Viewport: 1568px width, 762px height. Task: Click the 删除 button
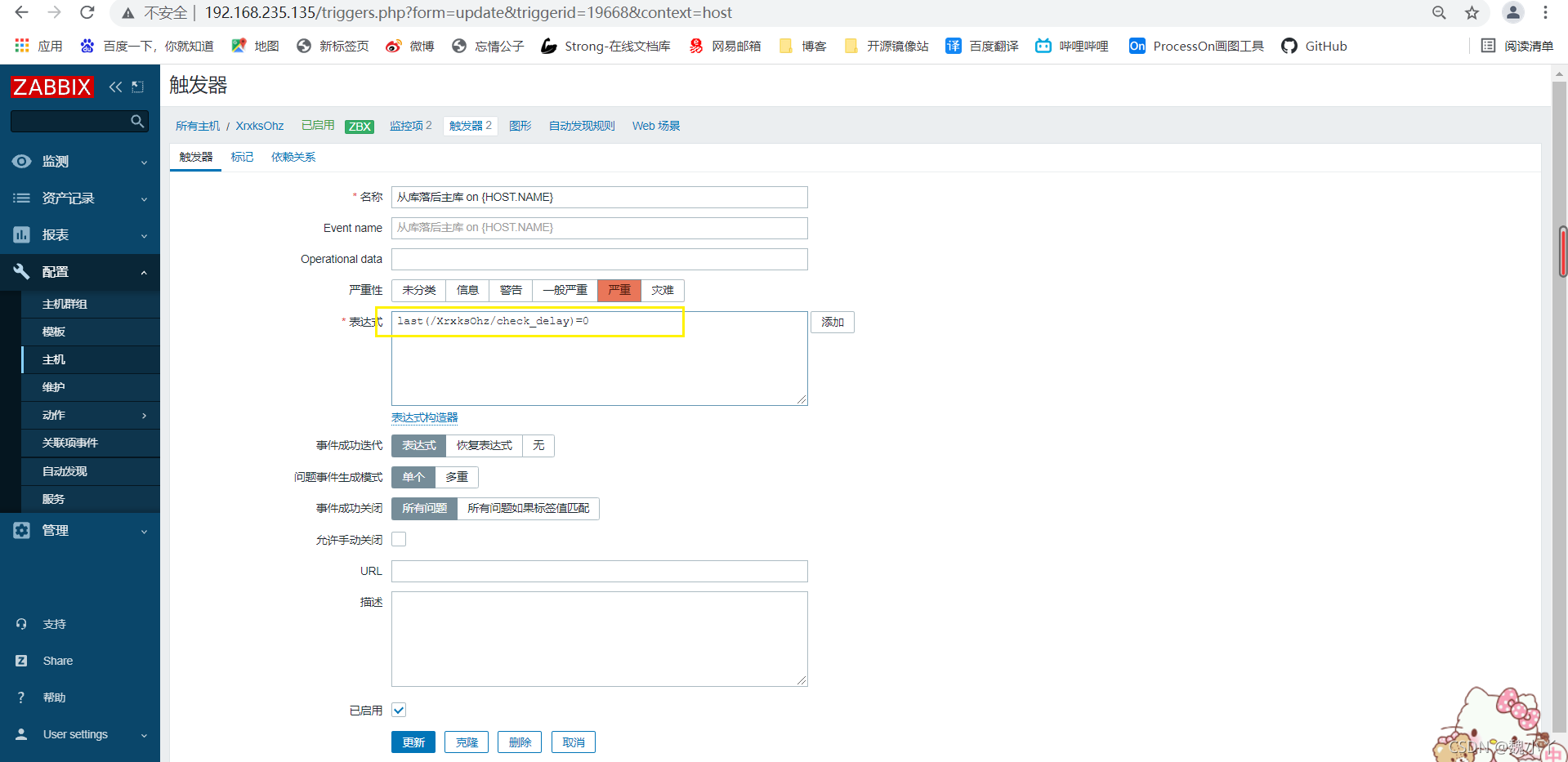pos(520,742)
